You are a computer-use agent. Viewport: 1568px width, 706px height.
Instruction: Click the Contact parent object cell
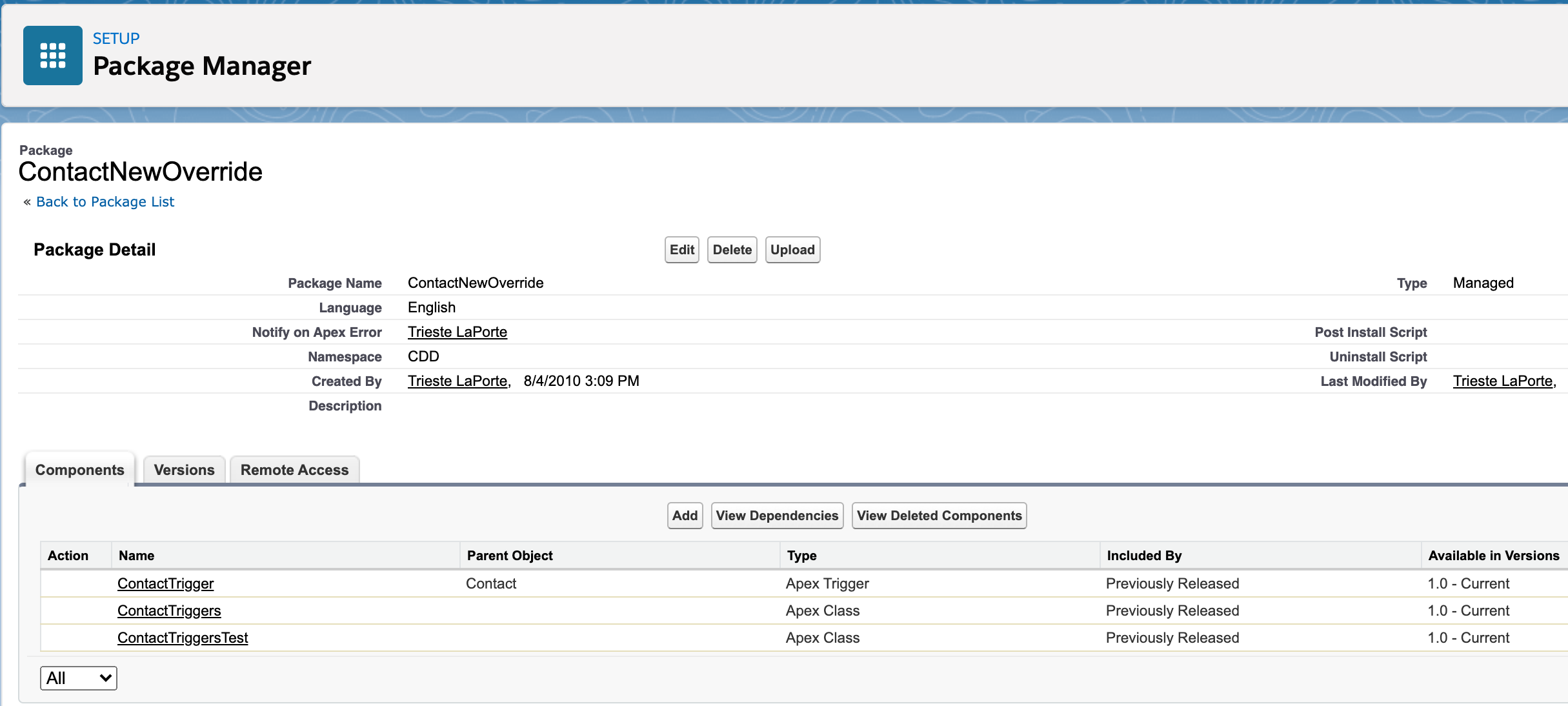point(491,583)
